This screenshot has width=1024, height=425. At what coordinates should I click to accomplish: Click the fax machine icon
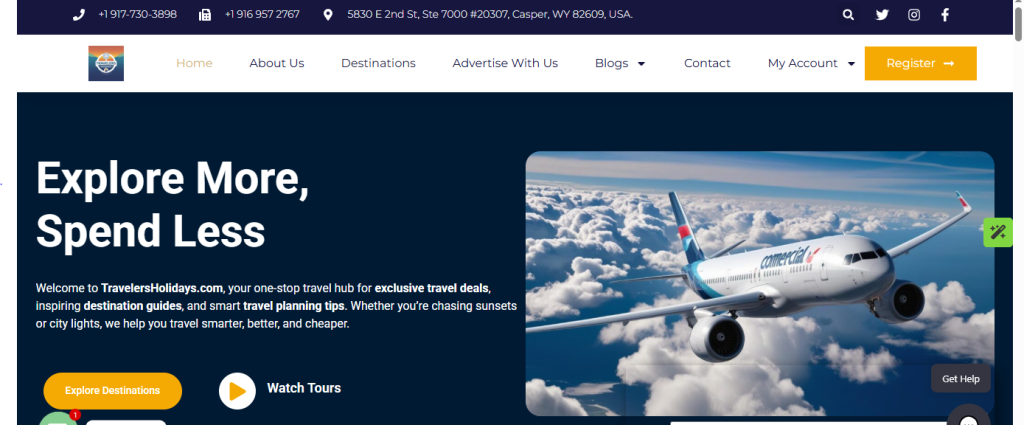click(x=204, y=14)
